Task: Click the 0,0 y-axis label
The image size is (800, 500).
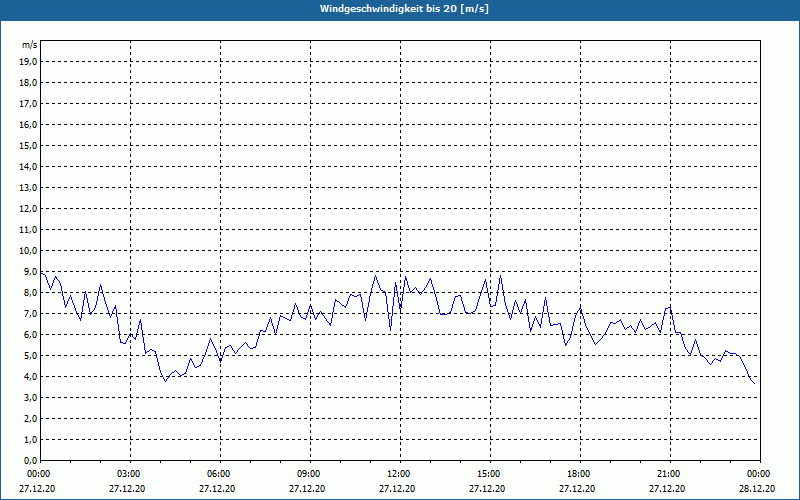Action: [x=31, y=461]
